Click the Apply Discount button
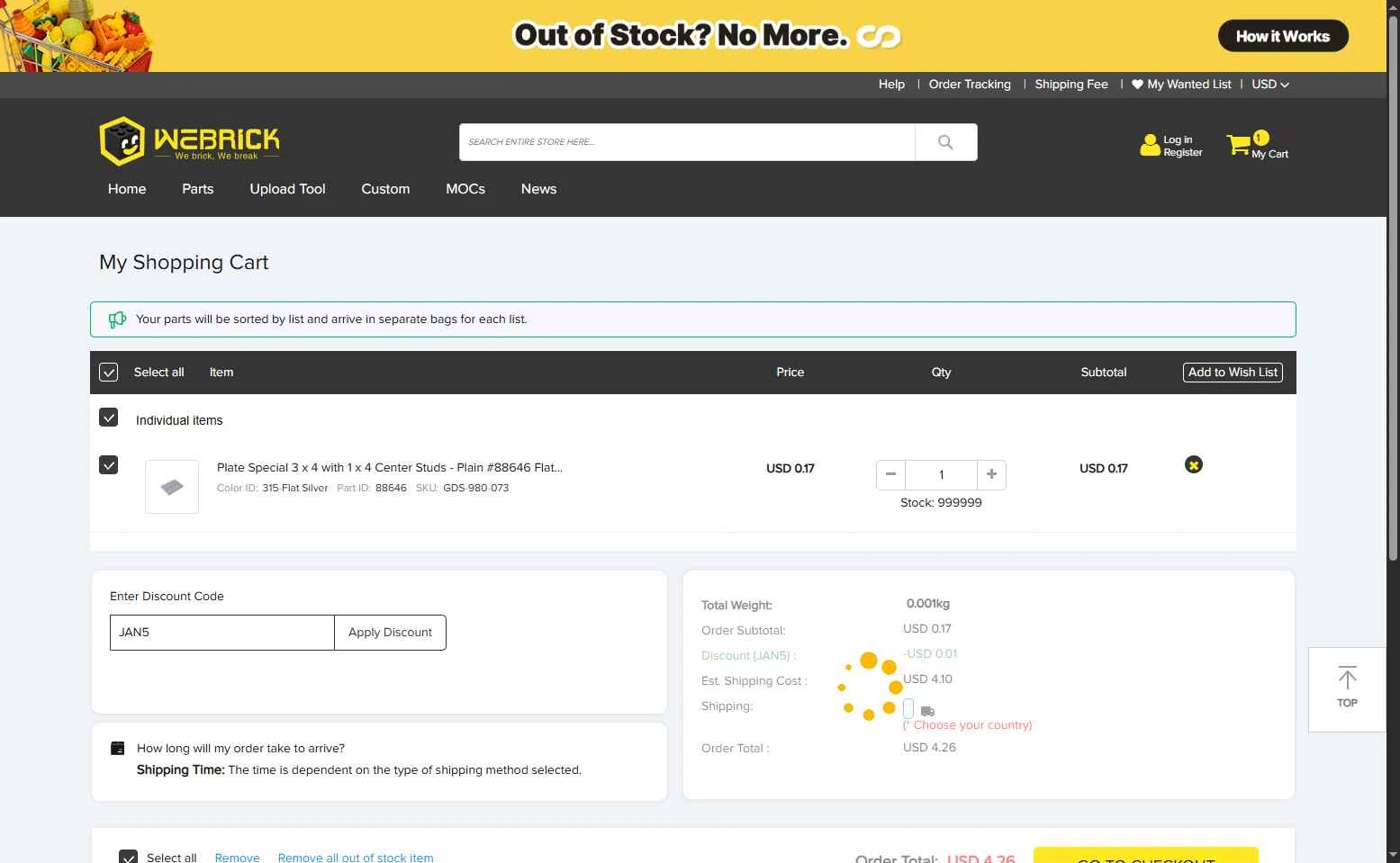Screen dimensions: 1400x863 [x=390, y=633]
